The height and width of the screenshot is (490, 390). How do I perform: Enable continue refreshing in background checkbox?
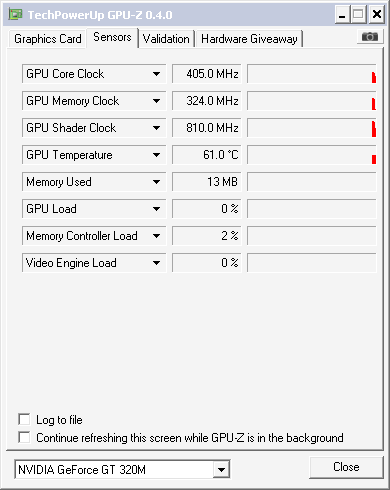click(24, 437)
